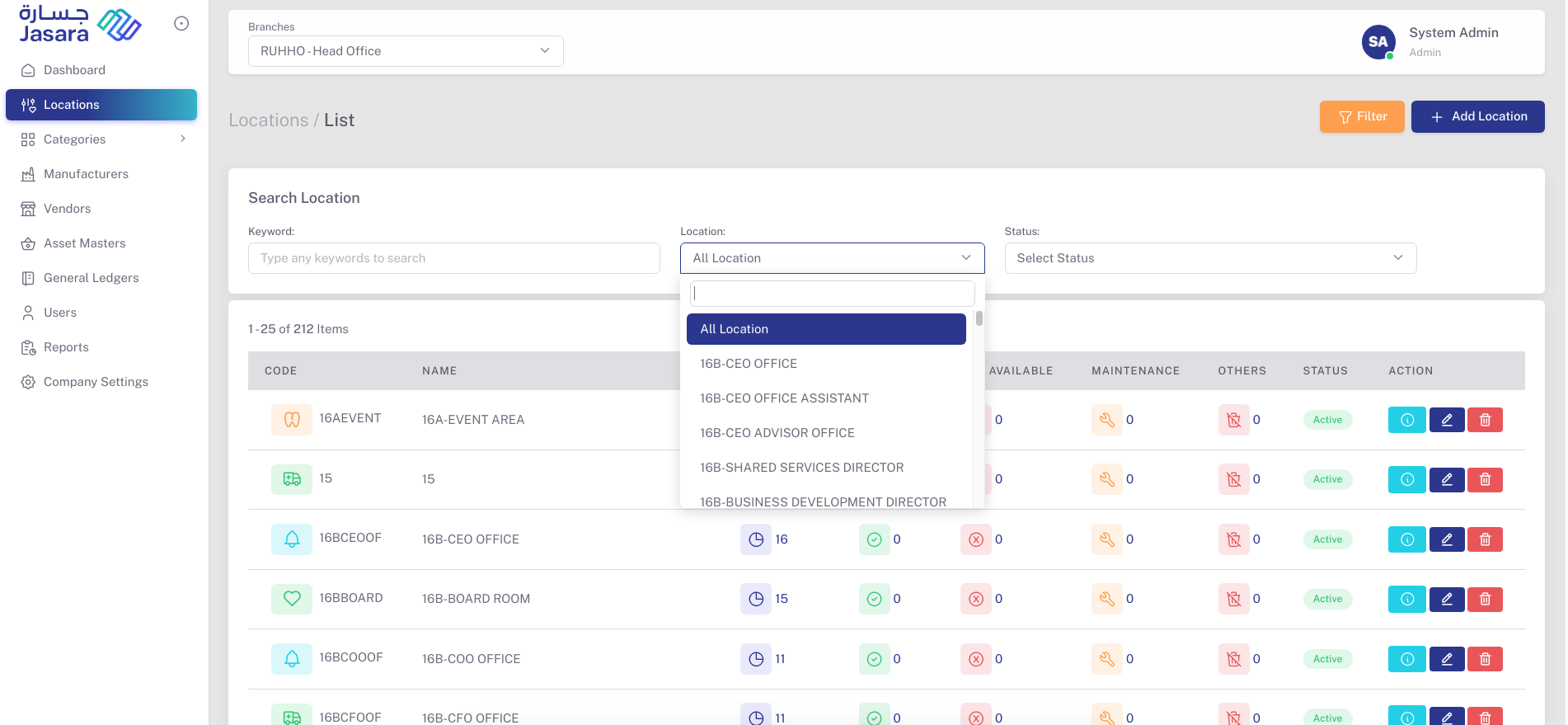Viewport: 1568px width, 725px height.
Task: Click maintenance wrench icon in 16B-CEO OFFICE row
Action: 1106,539
